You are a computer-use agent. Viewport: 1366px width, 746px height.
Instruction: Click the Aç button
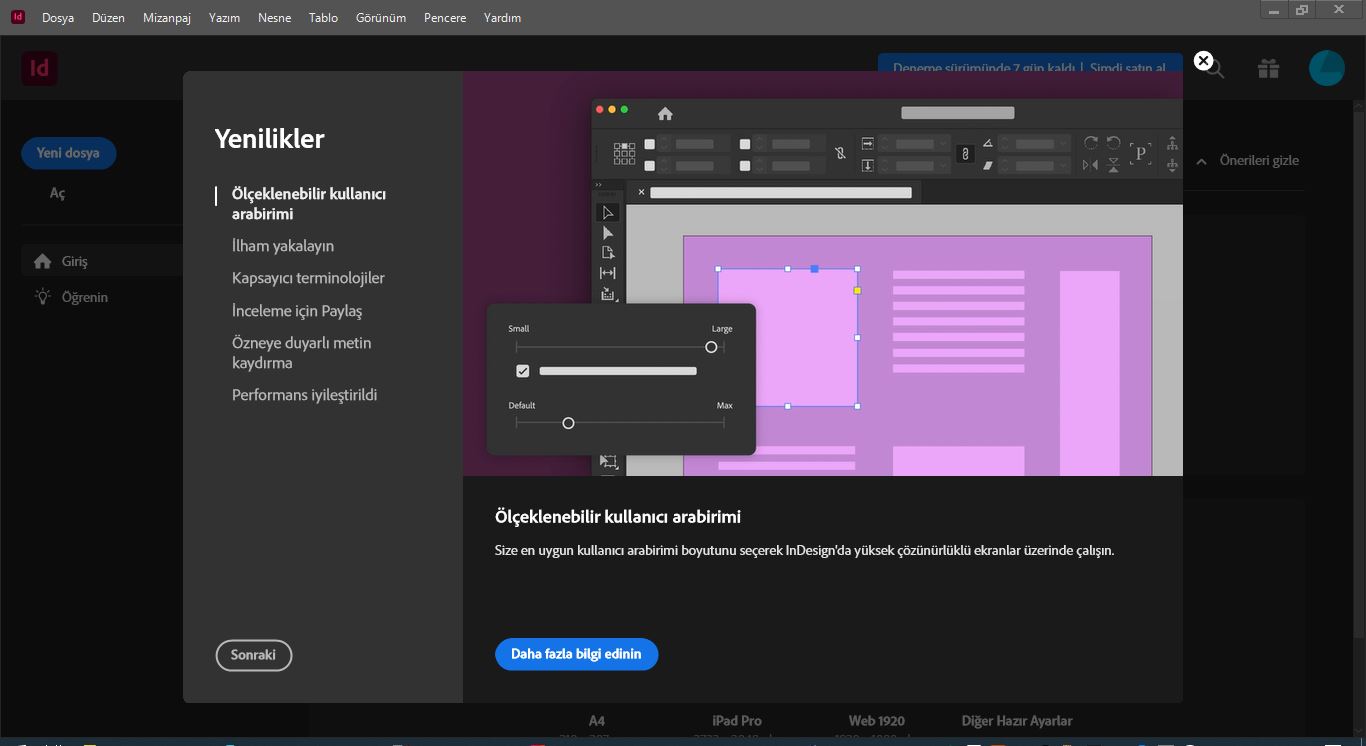pyautogui.click(x=58, y=193)
